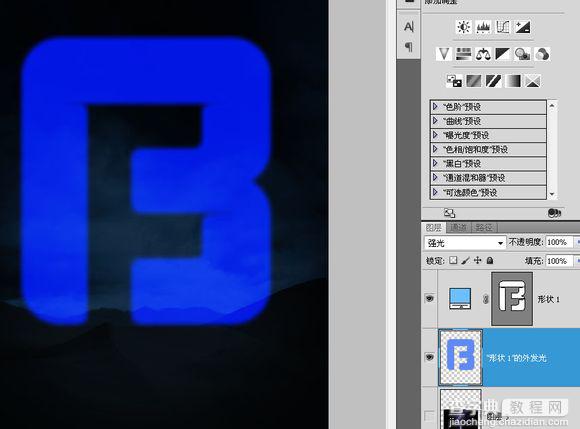Hide the "形状 1"的外发光 layer
The image size is (580, 429).
[429, 357]
